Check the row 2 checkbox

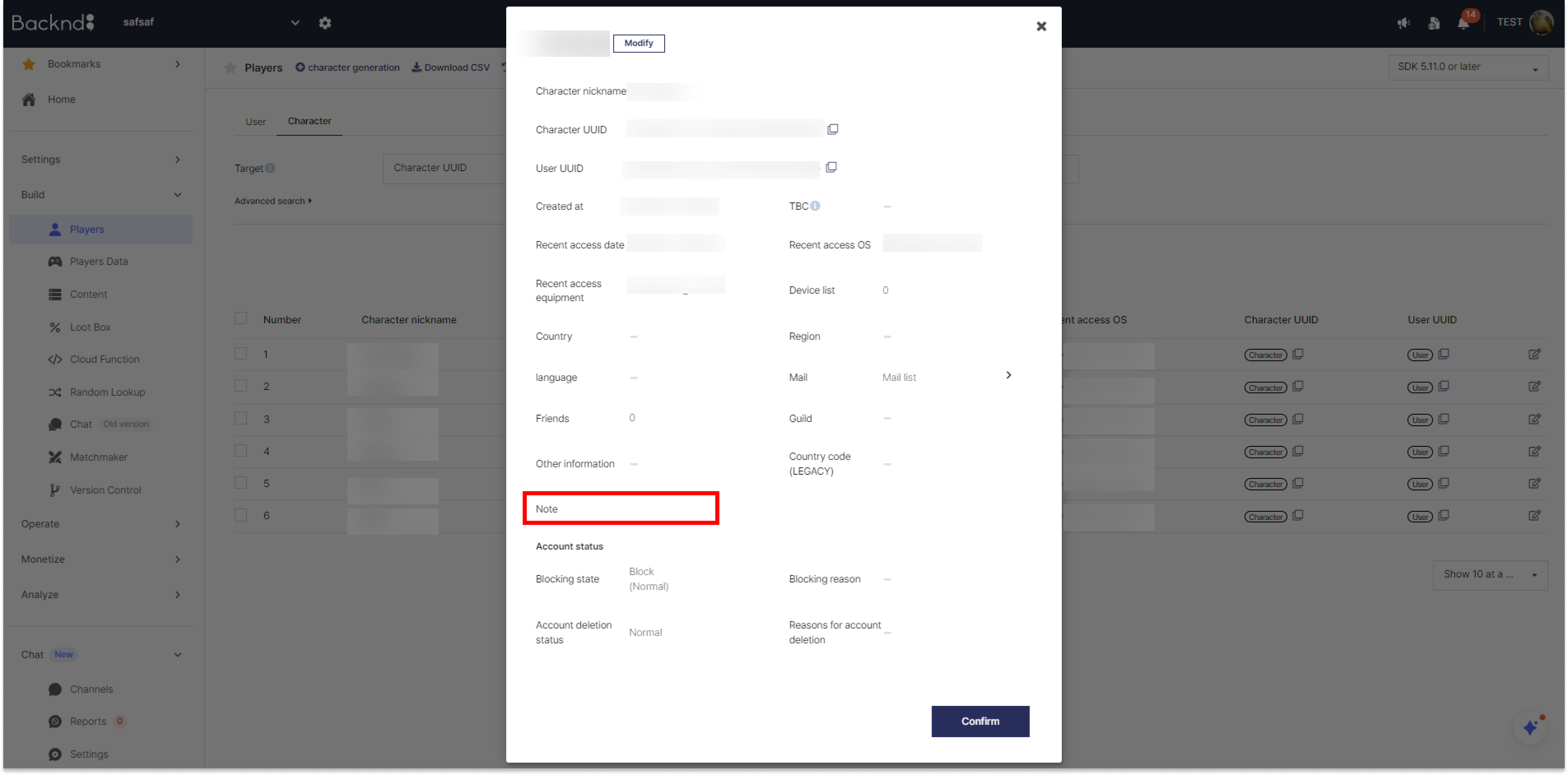(241, 386)
